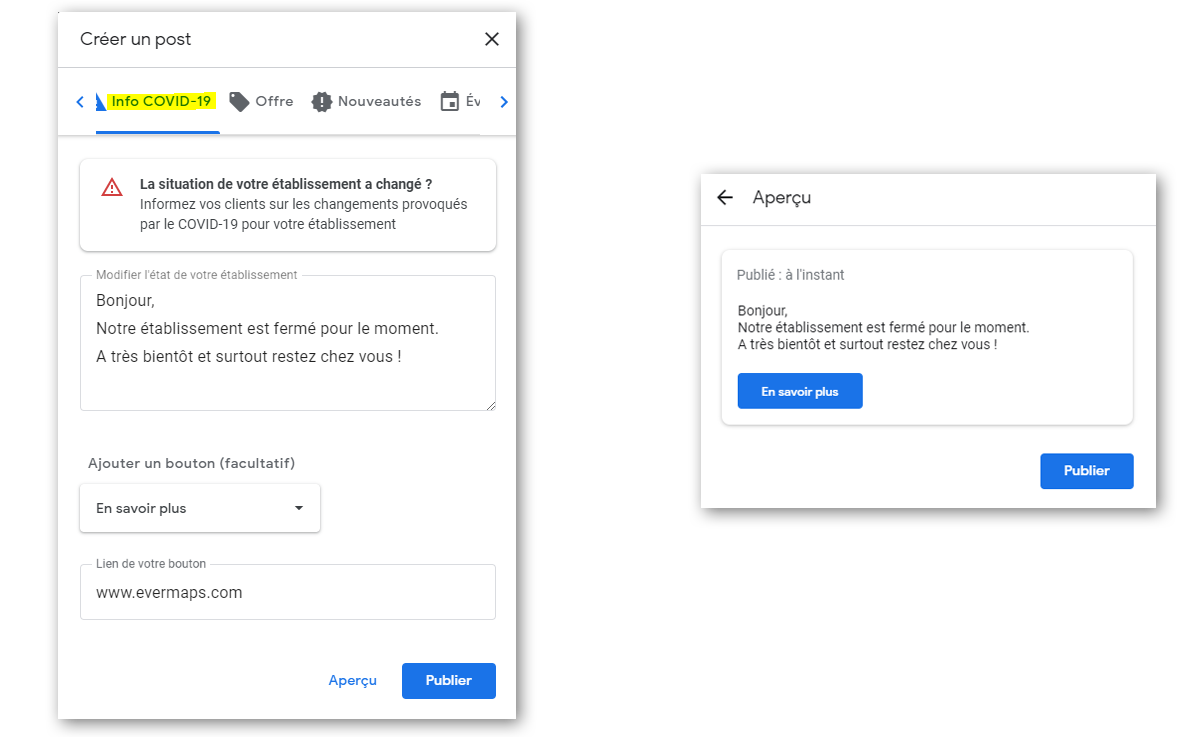Click the dropdown arrow beside En savoir plus
1200x737 pixels.
(298, 508)
